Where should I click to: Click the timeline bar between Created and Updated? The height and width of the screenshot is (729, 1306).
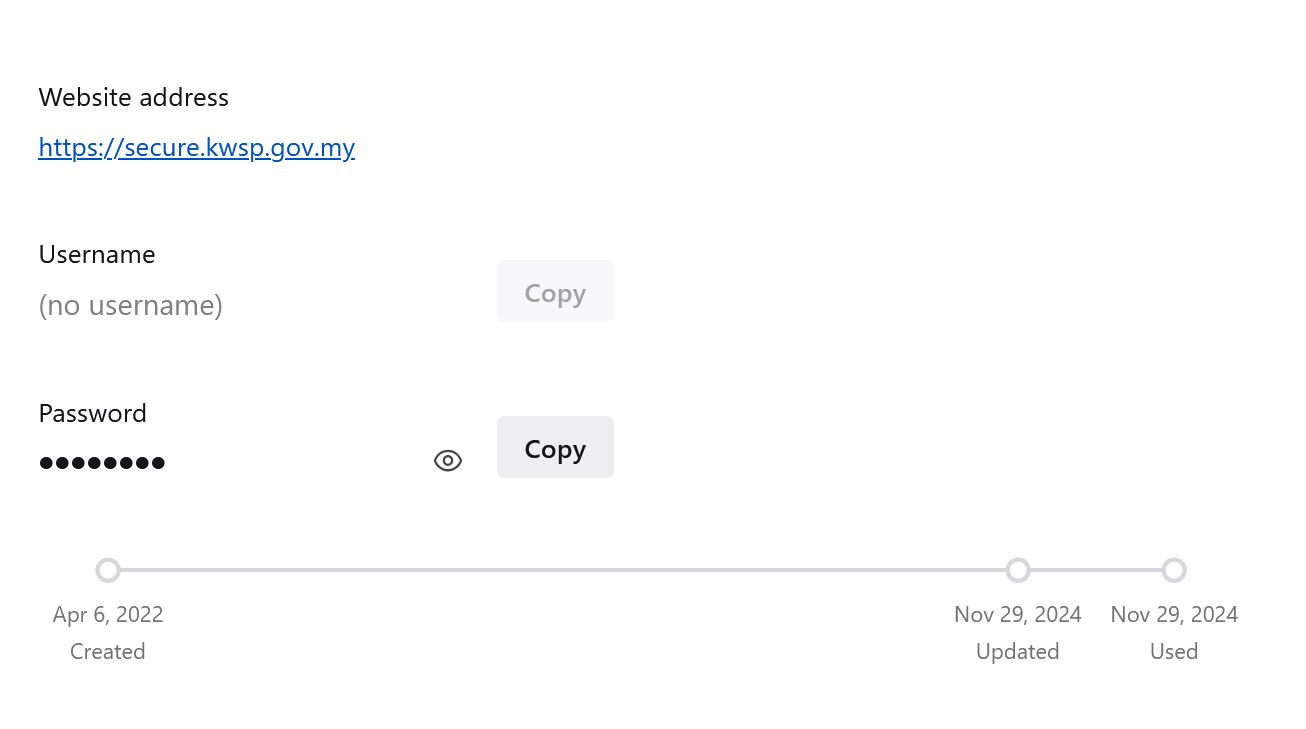click(x=563, y=570)
